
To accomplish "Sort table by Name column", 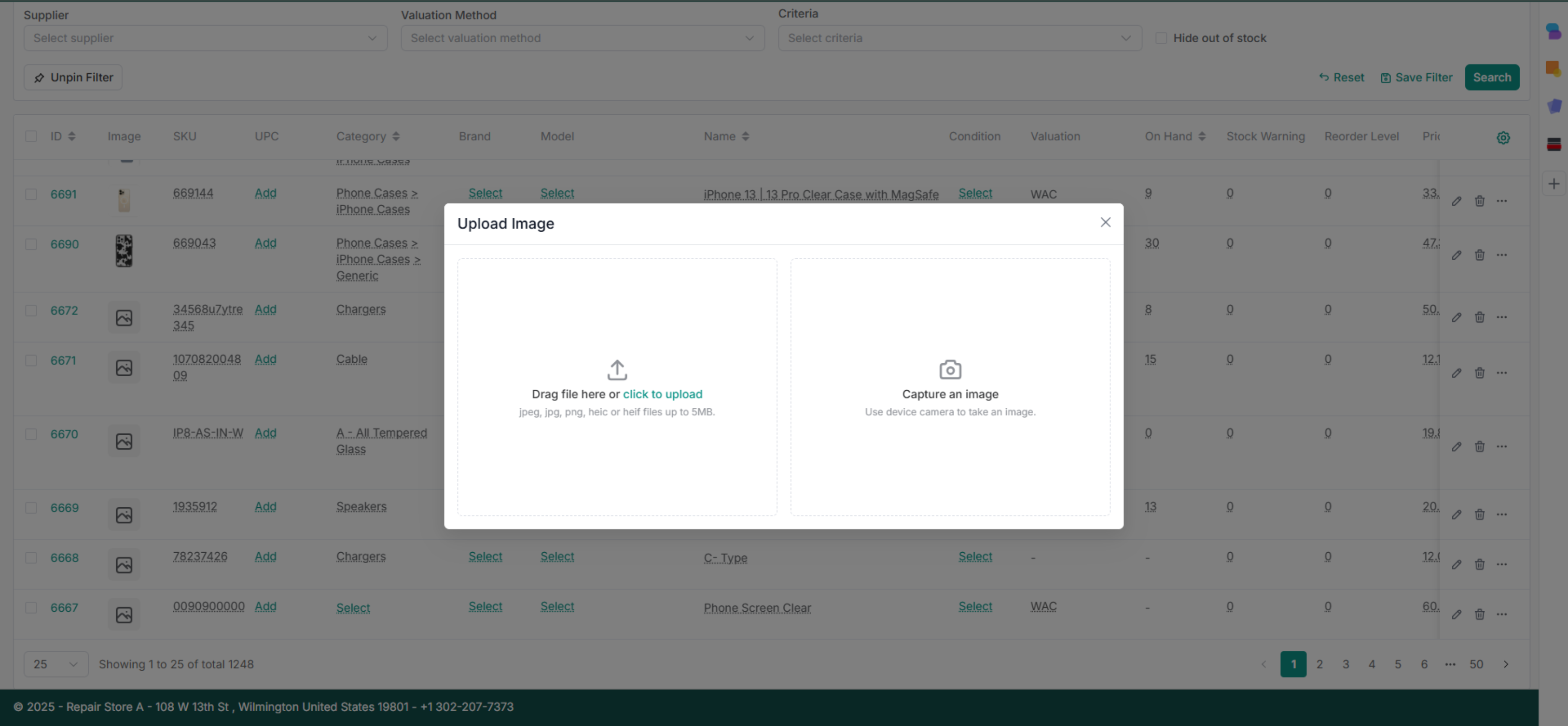I will click(x=746, y=137).
